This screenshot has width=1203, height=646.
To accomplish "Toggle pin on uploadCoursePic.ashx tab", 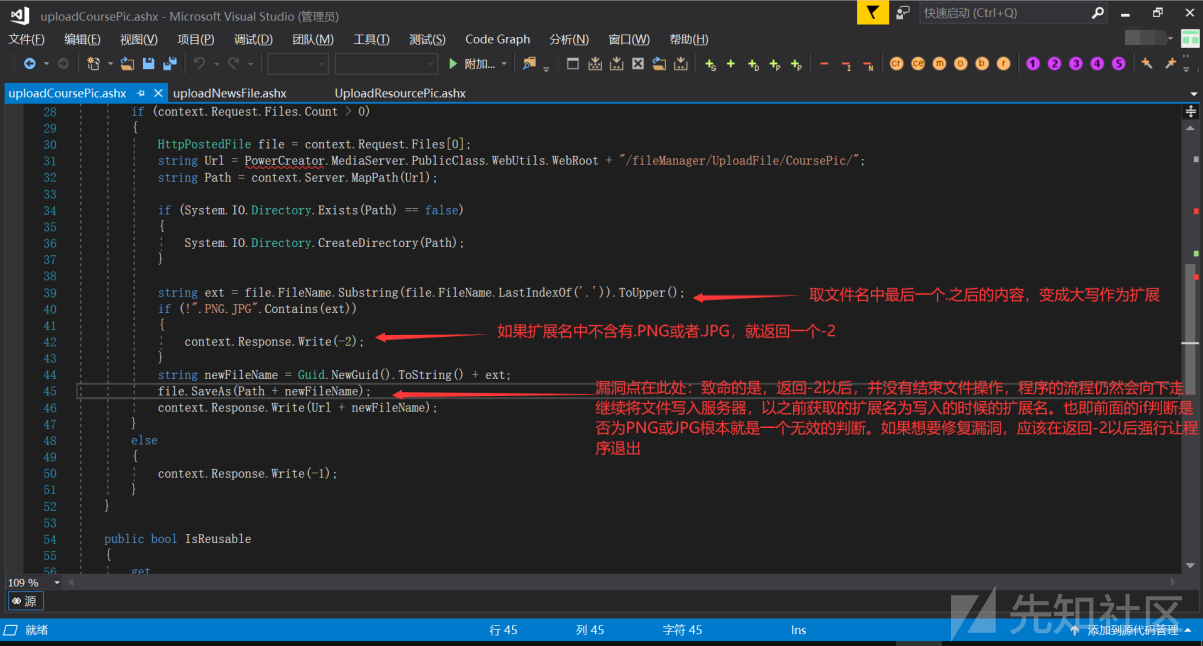I will (141, 93).
